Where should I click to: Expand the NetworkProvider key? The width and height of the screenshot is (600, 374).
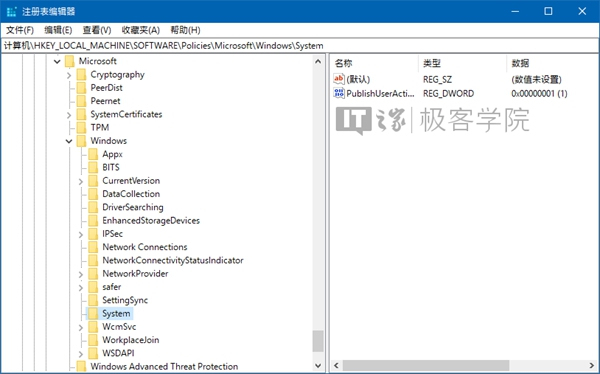[x=81, y=274]
